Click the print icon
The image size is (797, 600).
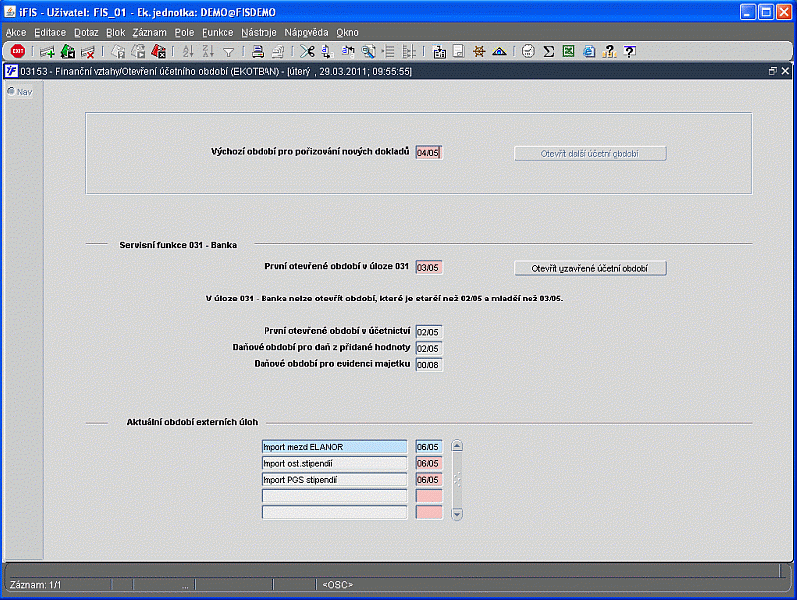[x=258, y=51]
